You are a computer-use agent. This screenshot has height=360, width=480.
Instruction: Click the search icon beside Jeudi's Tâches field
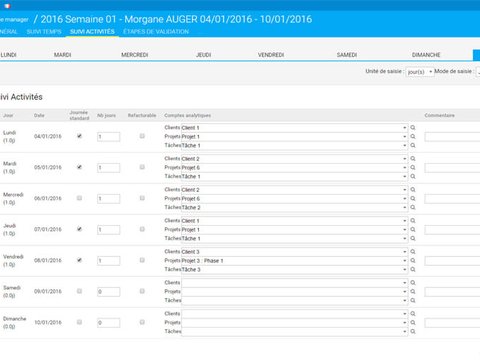[x=413, y=239]
